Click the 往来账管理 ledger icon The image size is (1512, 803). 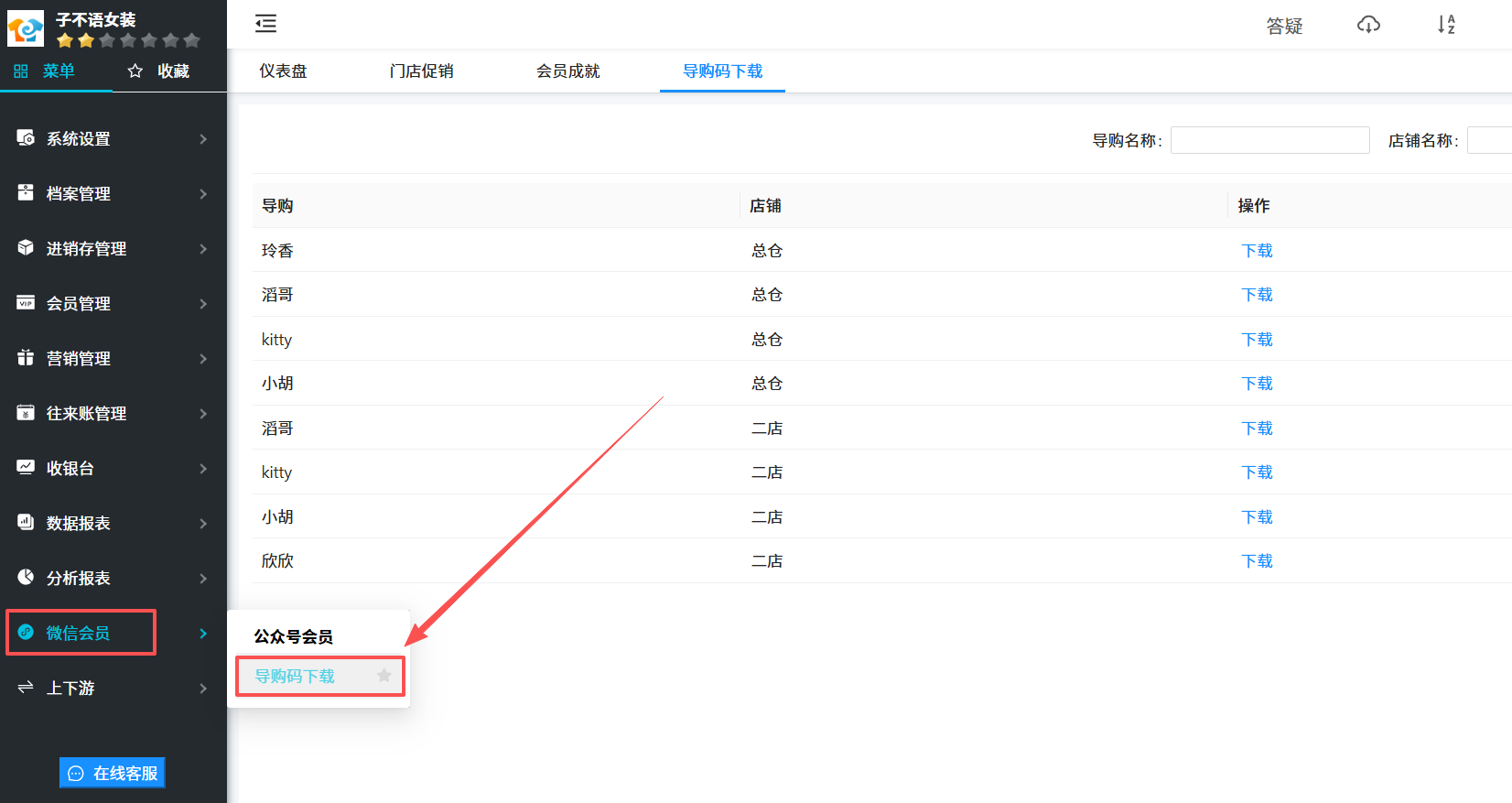[26, 412]
